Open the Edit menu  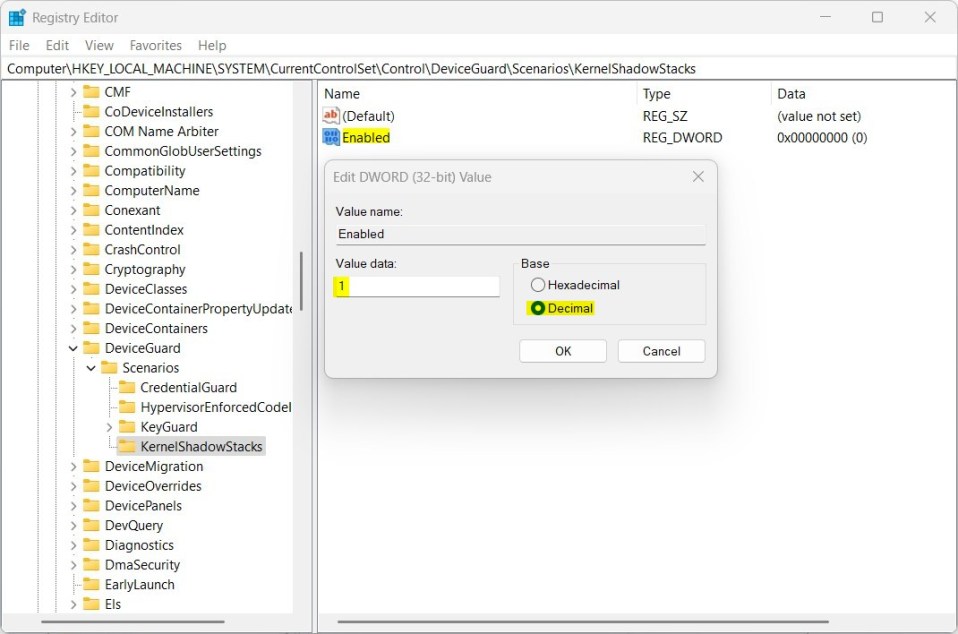(57, 45)
